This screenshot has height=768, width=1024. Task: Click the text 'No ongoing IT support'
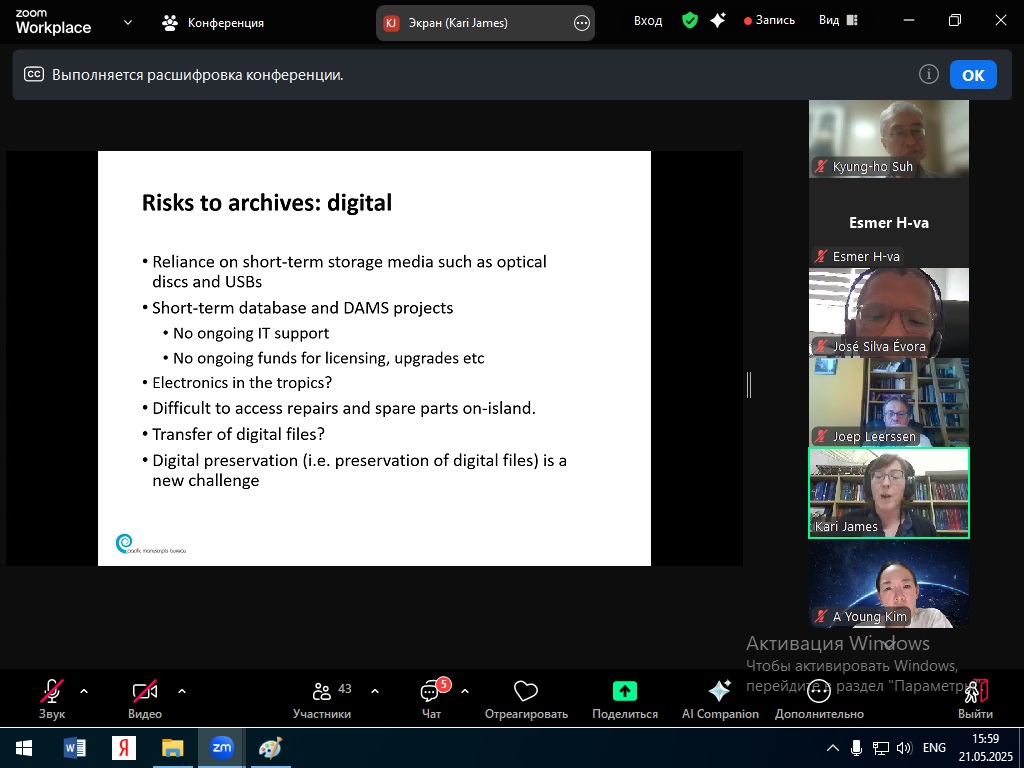click(x=251, y=333)
